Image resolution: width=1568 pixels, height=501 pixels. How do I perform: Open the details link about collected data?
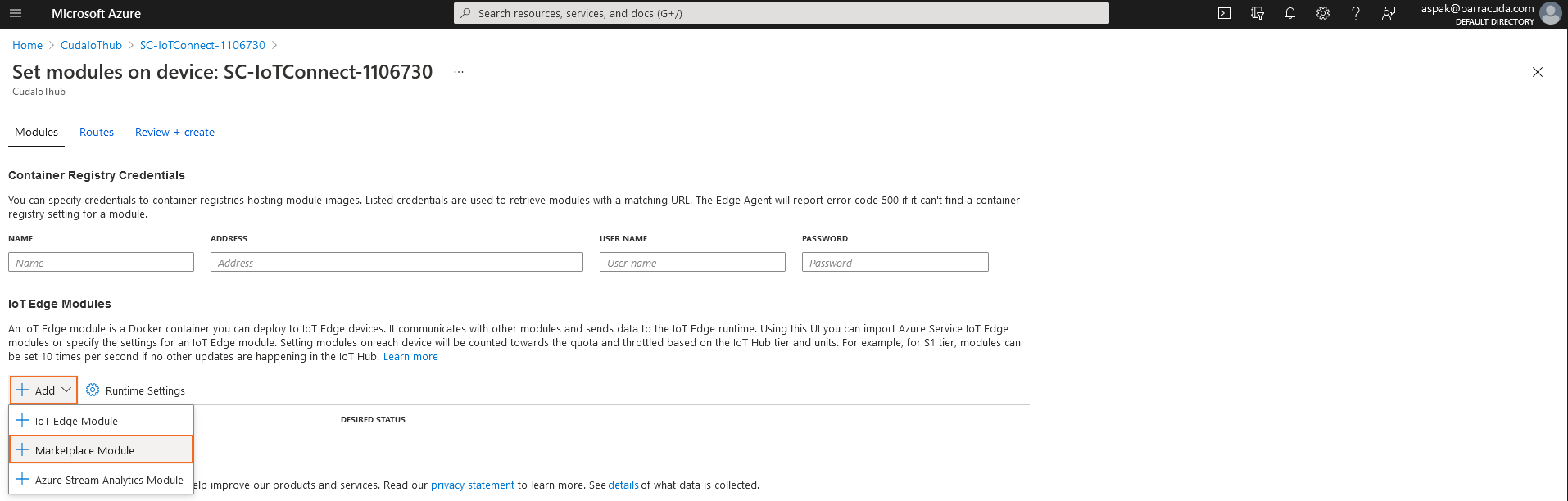pyautogui.click(x=623, y=485)
